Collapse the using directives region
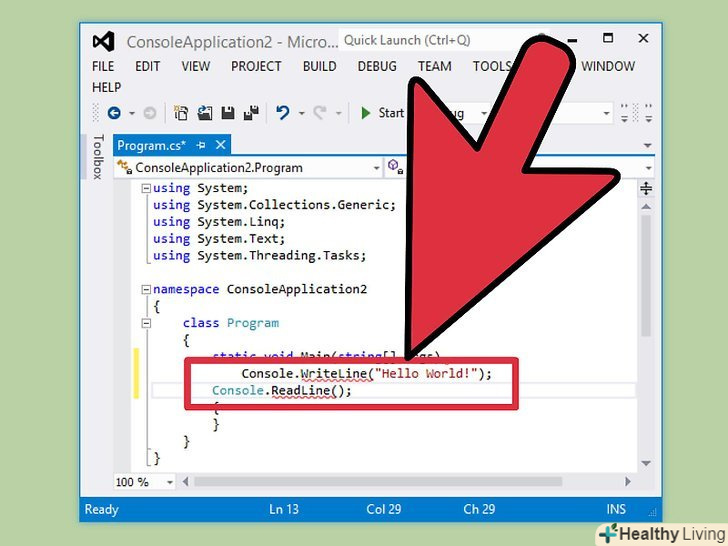 [146, 188]
